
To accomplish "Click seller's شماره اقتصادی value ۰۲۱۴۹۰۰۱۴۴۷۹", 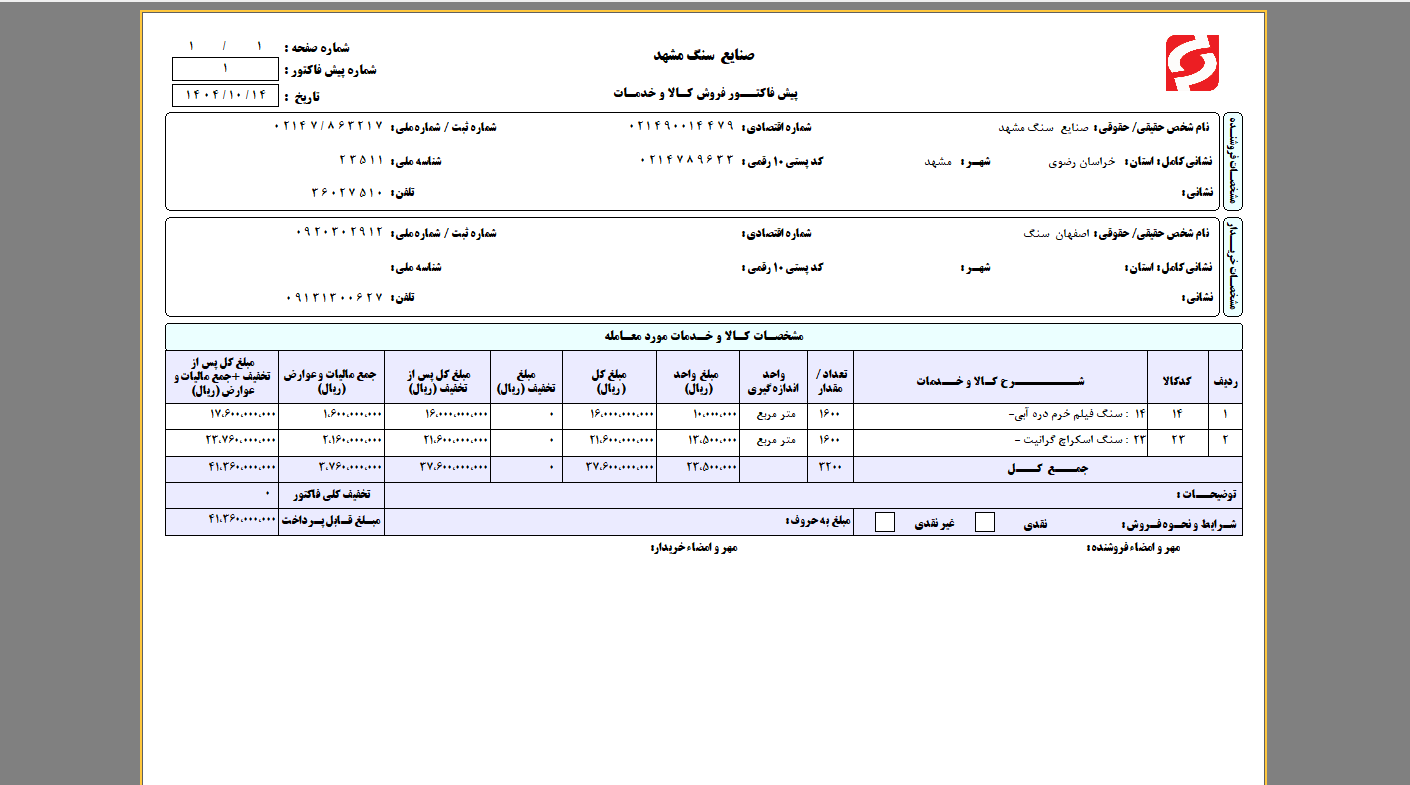I will (681, 127).
